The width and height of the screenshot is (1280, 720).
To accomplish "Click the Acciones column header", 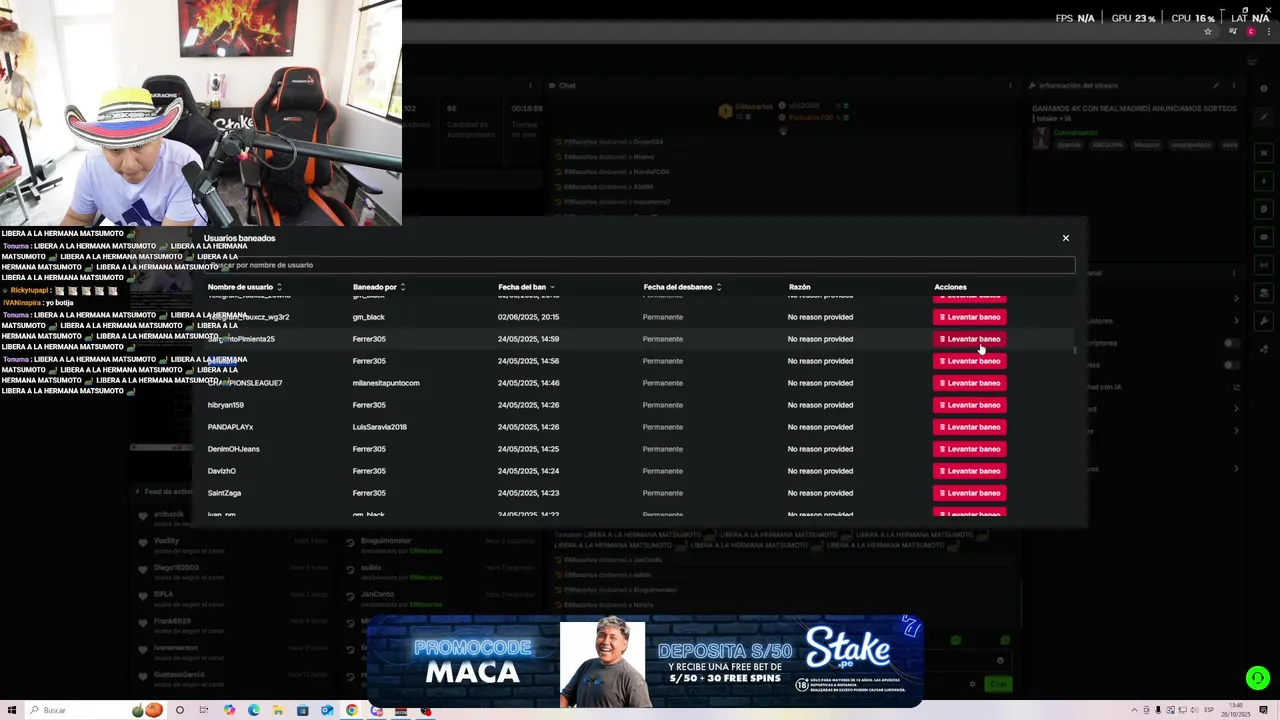I will click(950, 287).
